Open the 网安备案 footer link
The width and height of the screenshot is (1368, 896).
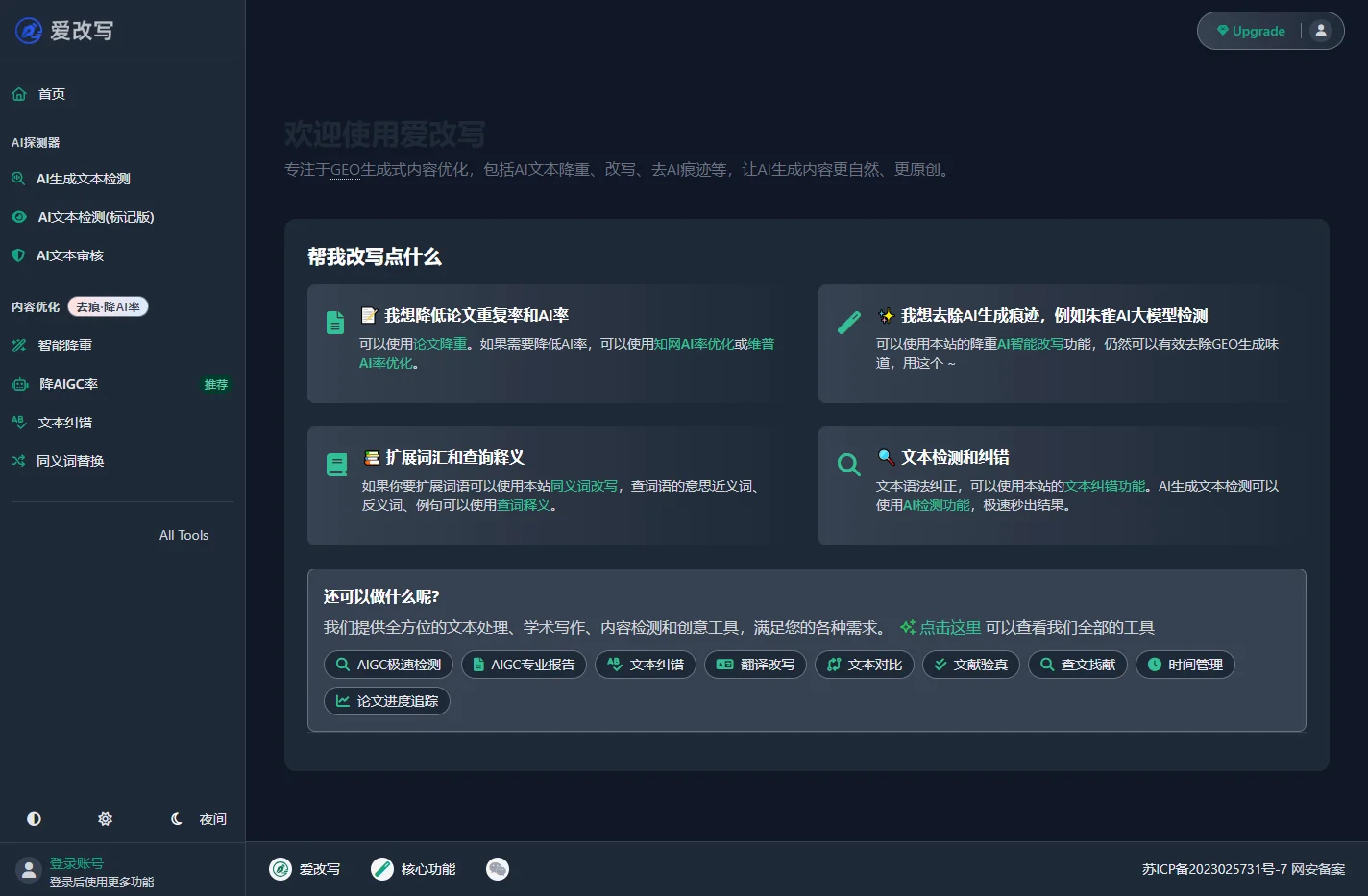pos(1318,869)
